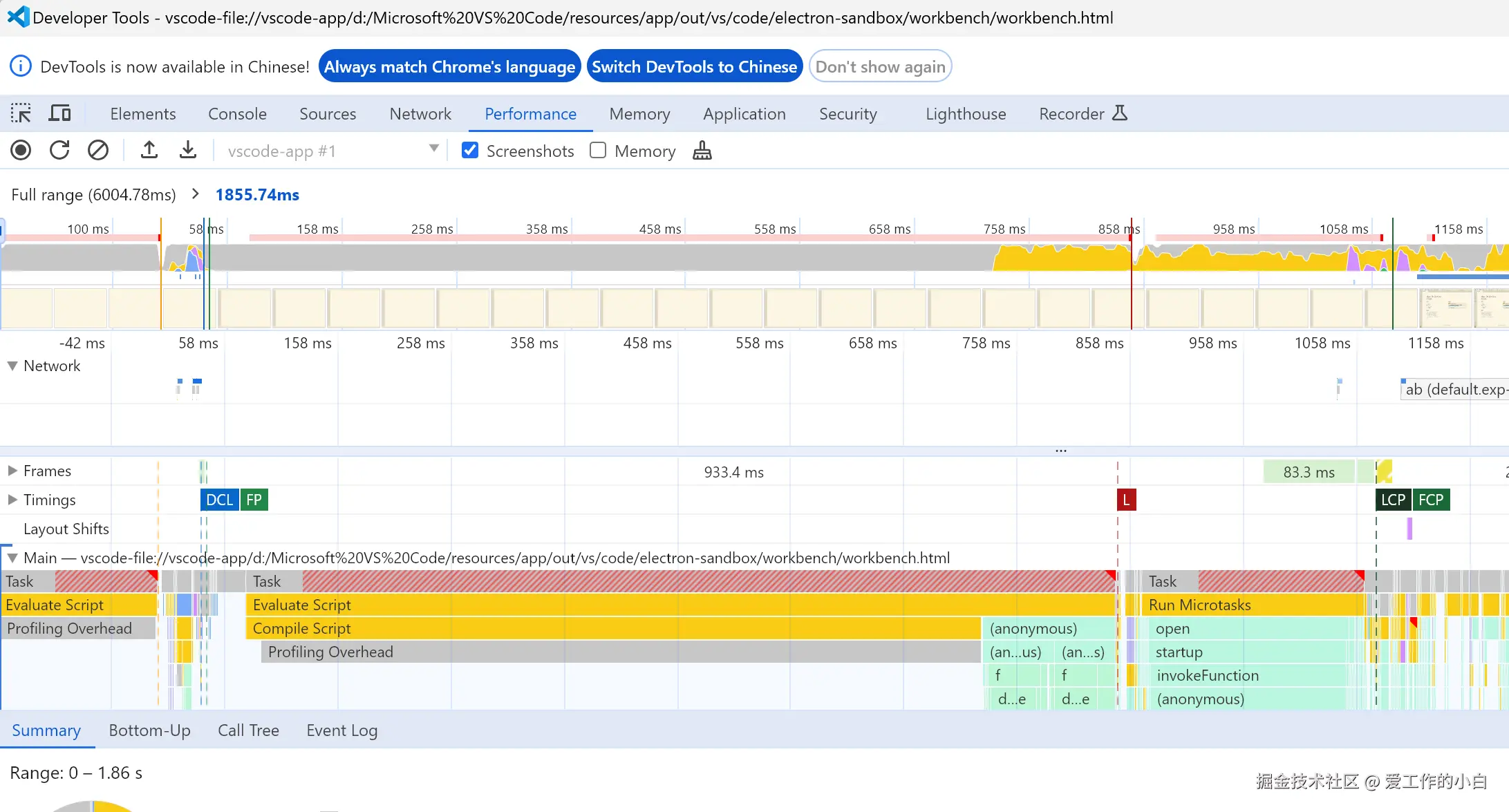The image size is (1509, 812).
Task: Click the LCP timing marker
Action: (x=1392, y=500)
